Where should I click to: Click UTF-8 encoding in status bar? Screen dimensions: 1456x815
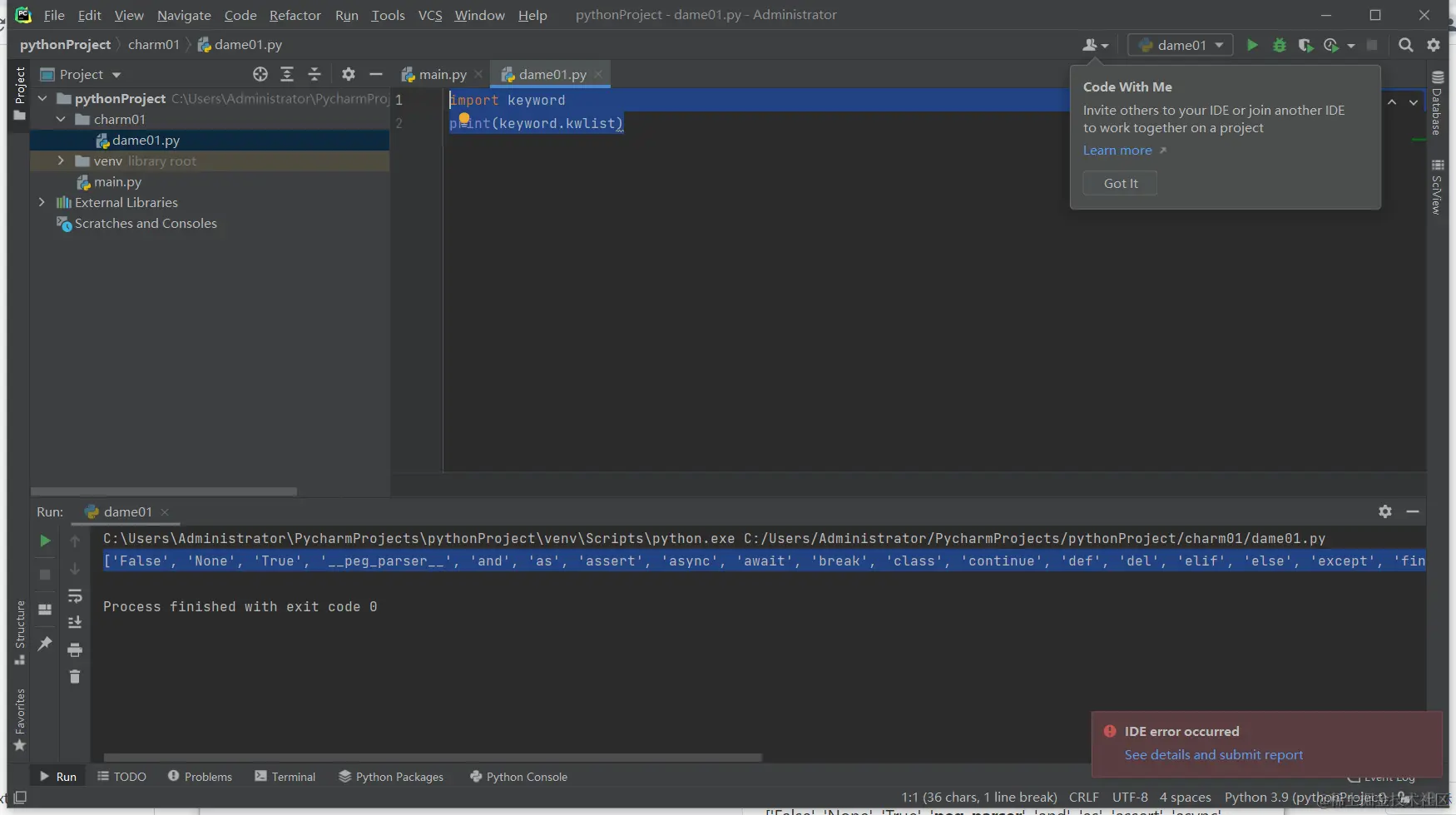coord(1130,797)
